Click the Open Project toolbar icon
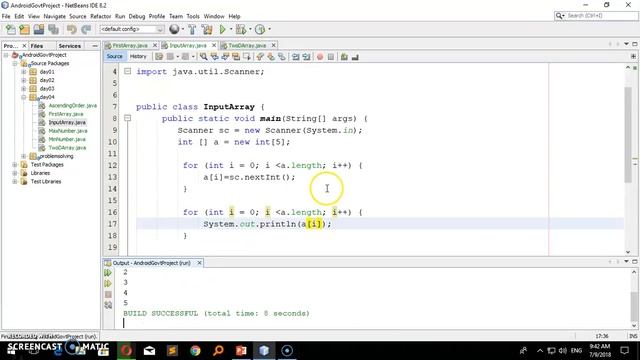This screenshot has height=360, width=640. click(39, 29)
